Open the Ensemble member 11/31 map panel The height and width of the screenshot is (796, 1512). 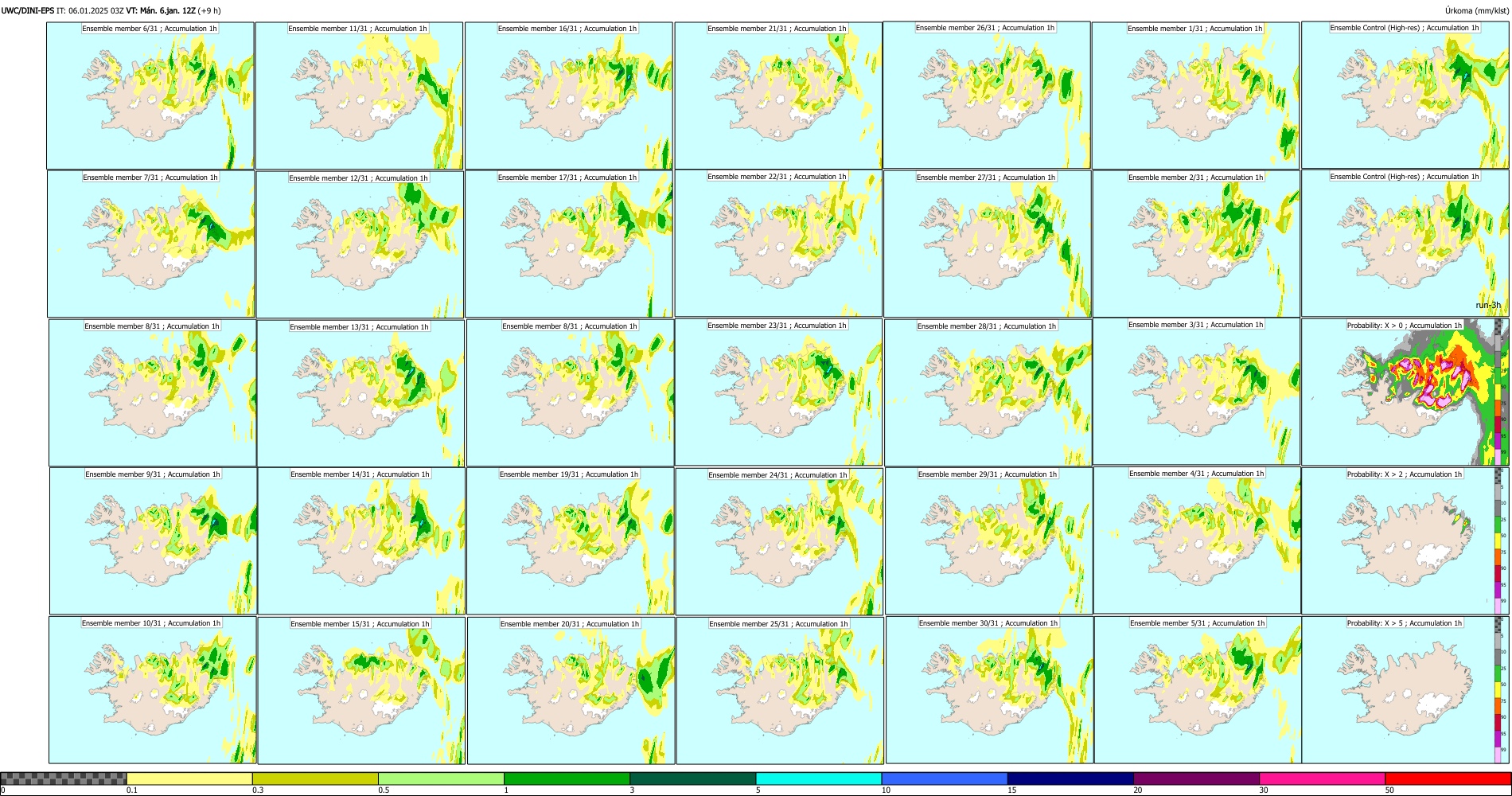point(359,96)
